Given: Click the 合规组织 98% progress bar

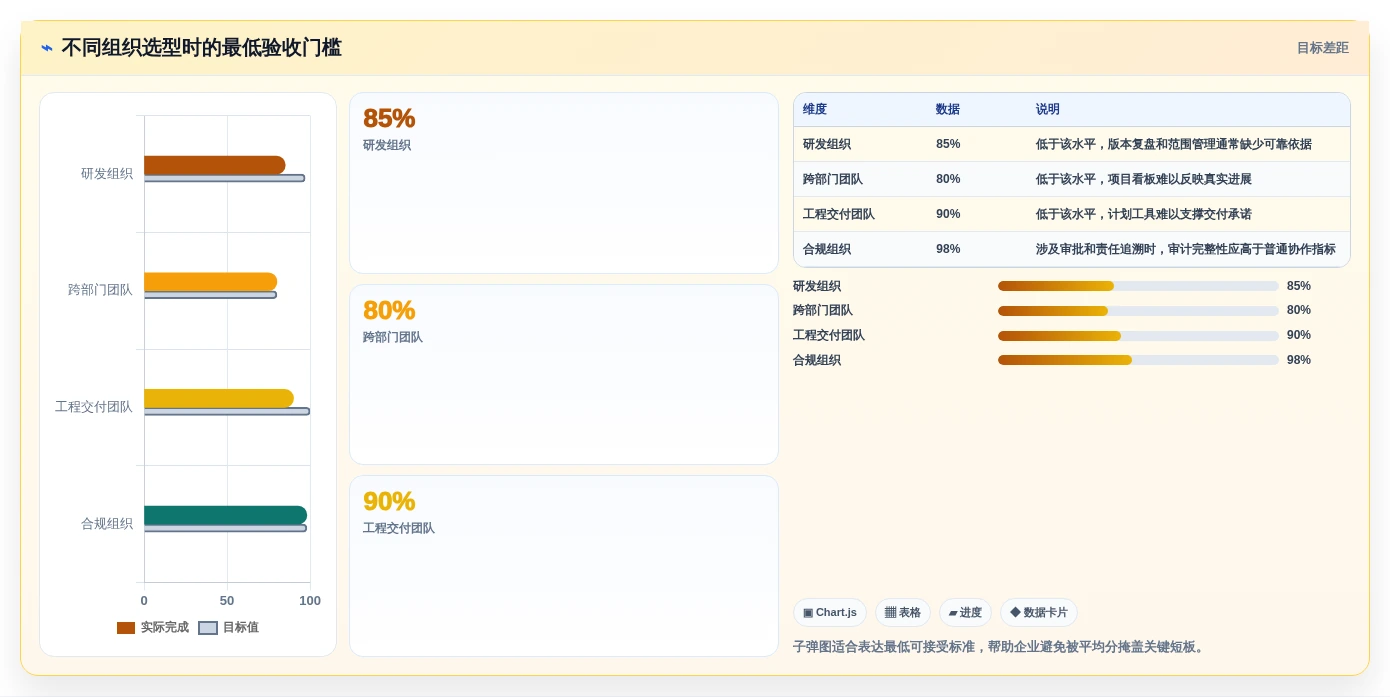Looking at the screenshot, I should pyautogui.click(x=1138, y=360).
